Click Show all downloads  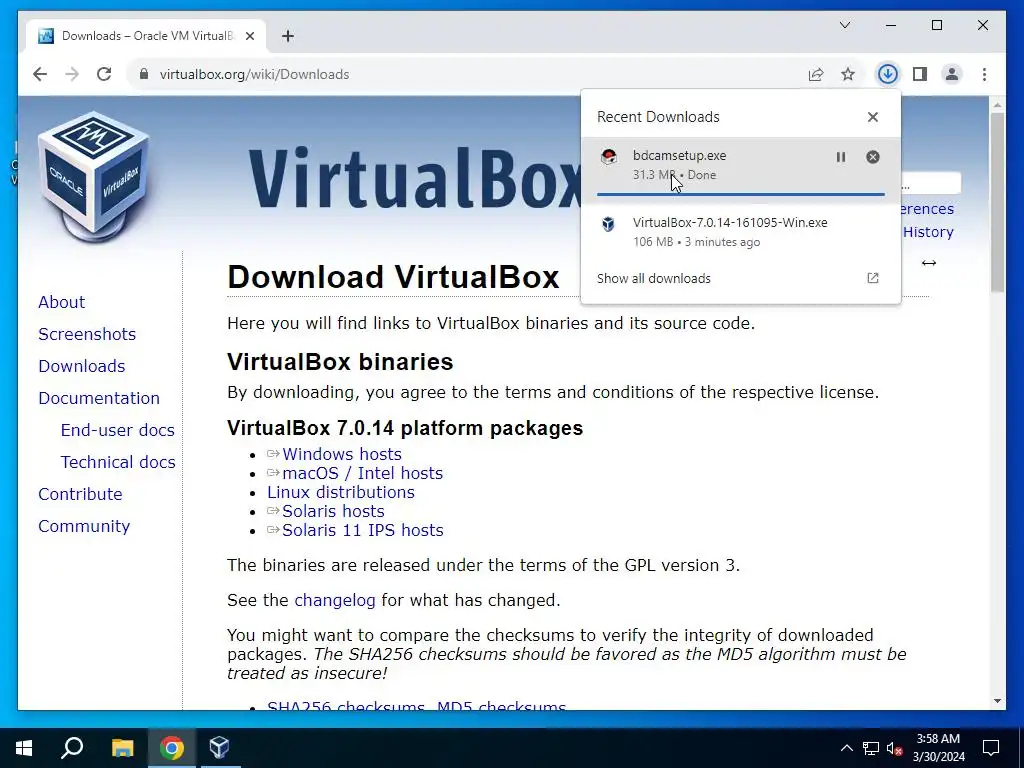click(x=654, y=278)
